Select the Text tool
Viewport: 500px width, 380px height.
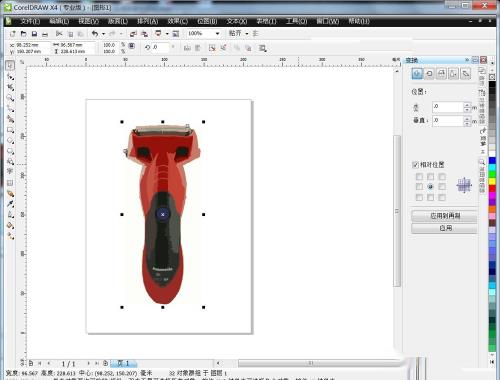tap(10, 171)
